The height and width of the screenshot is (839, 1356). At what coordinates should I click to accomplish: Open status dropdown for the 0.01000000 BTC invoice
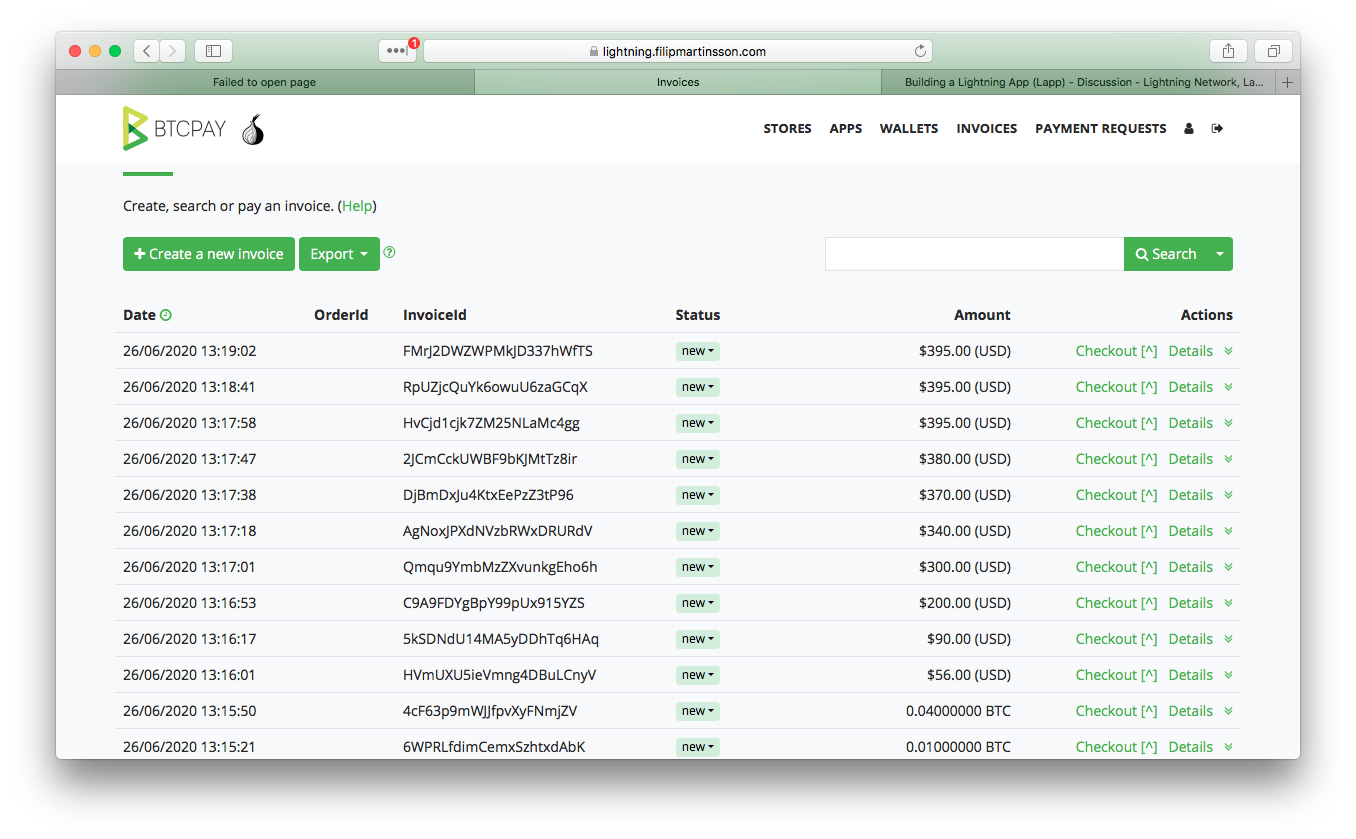pos(698,747)
